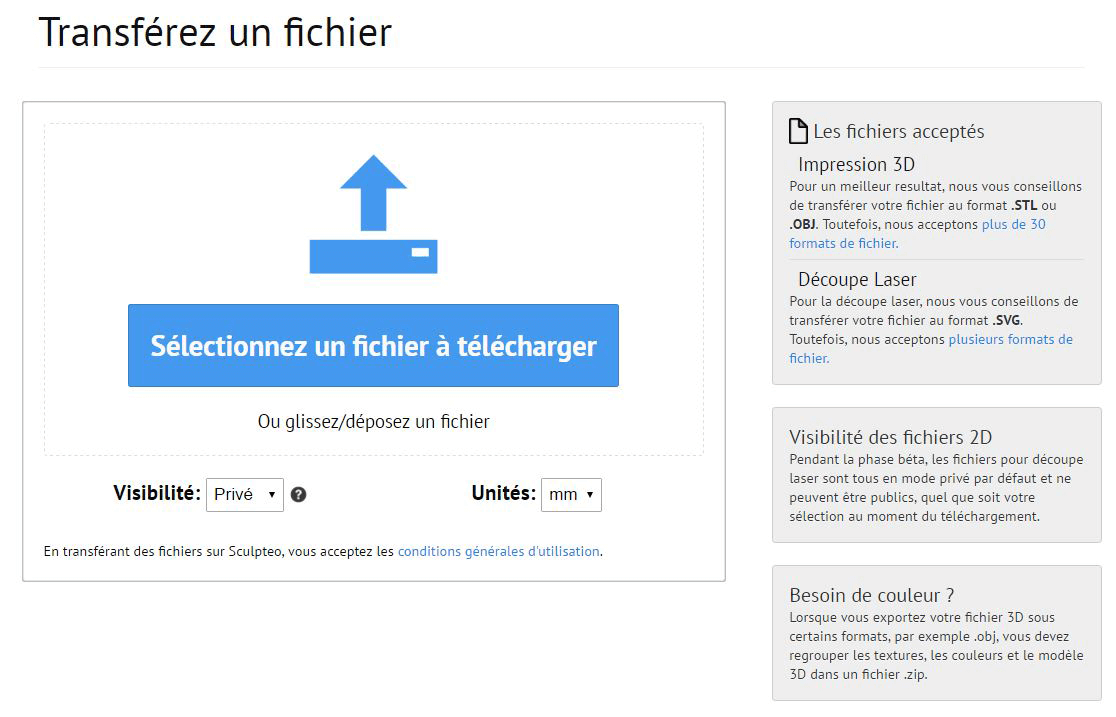1116x717 pixels.
Task: Open the Visibilité dropdown set to Privé
Action: (245, 495)
